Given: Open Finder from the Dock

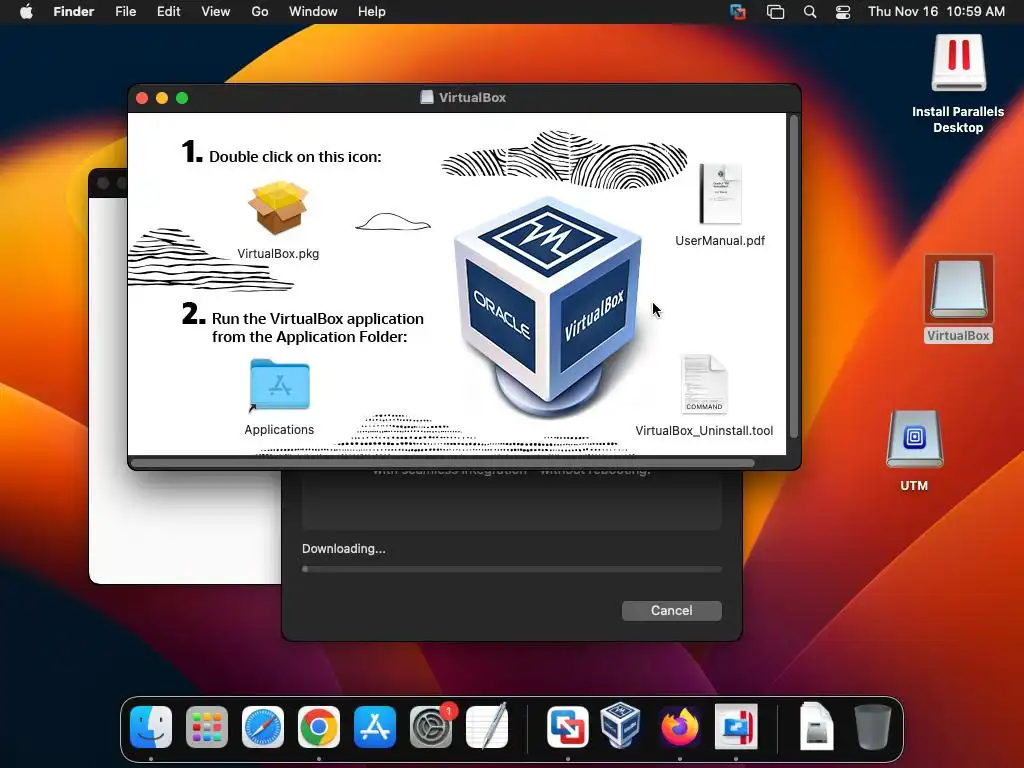Looking at the screenshot, I should pyautogui.click(x=151, y=727).
